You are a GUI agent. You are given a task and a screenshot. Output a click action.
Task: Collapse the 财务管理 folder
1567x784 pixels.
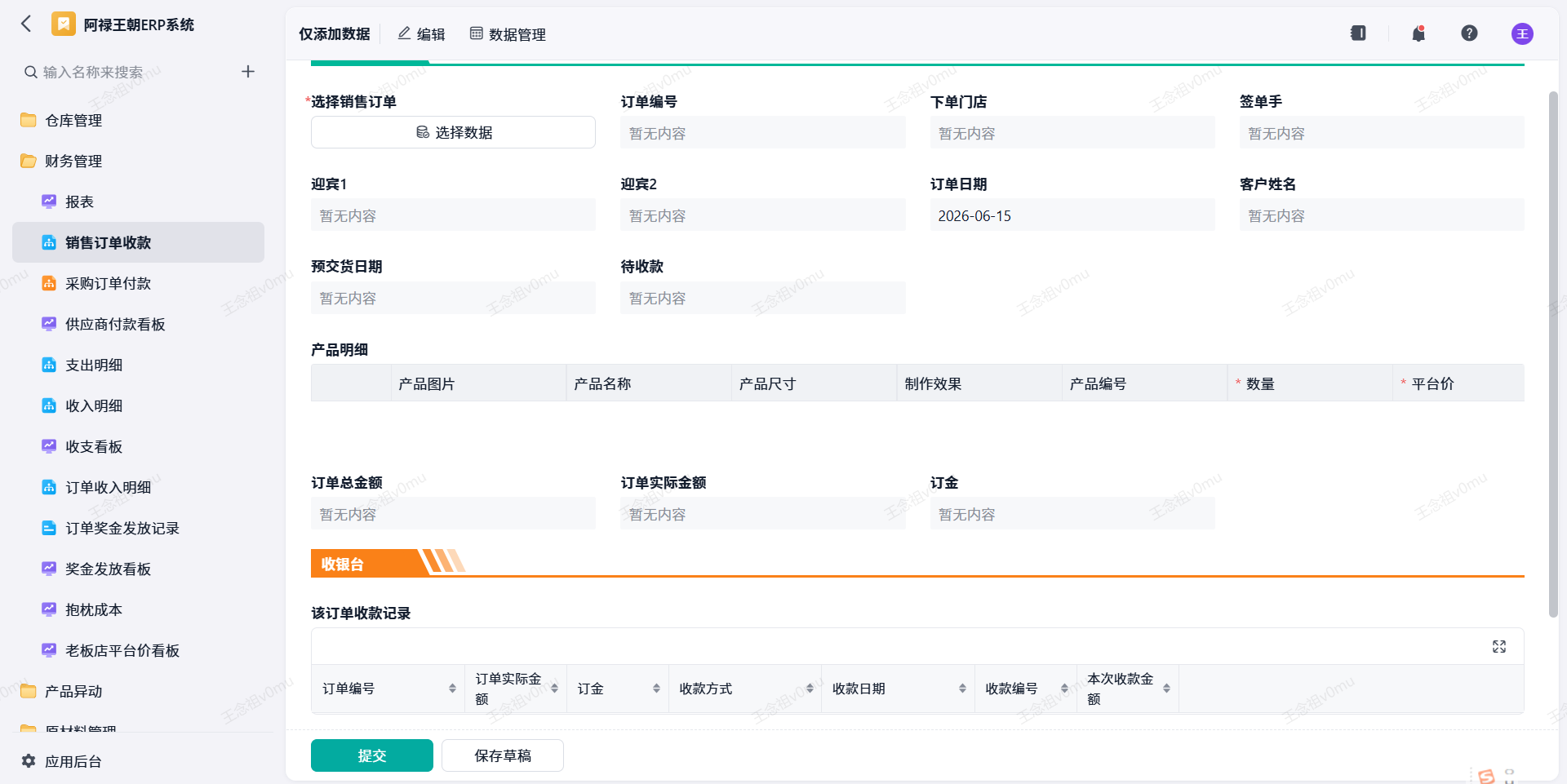(x=29, y=161)
